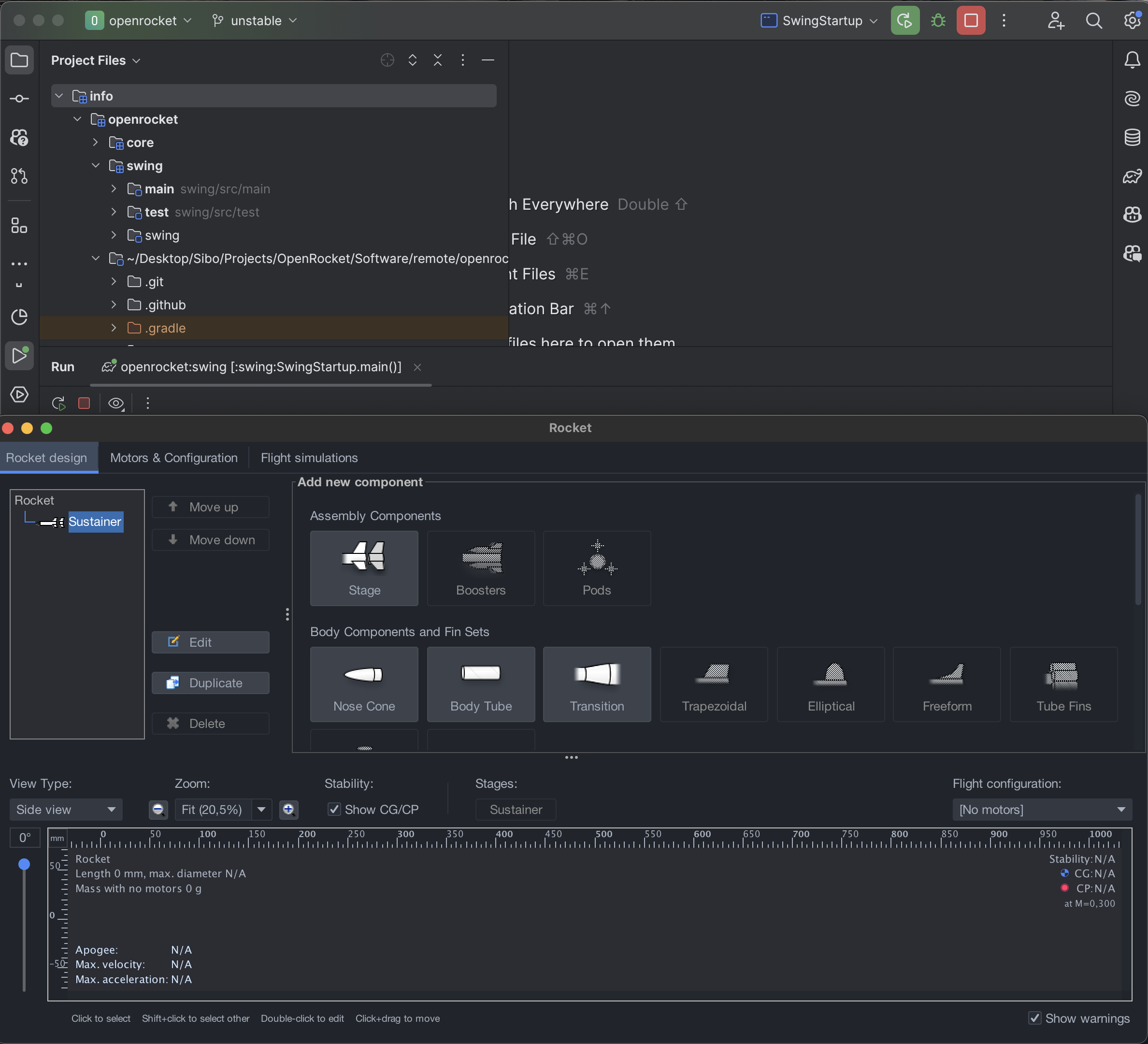This screenshot has width=1148, height=1044.
Task: Click the Edit button
Action: coord(210,642)
